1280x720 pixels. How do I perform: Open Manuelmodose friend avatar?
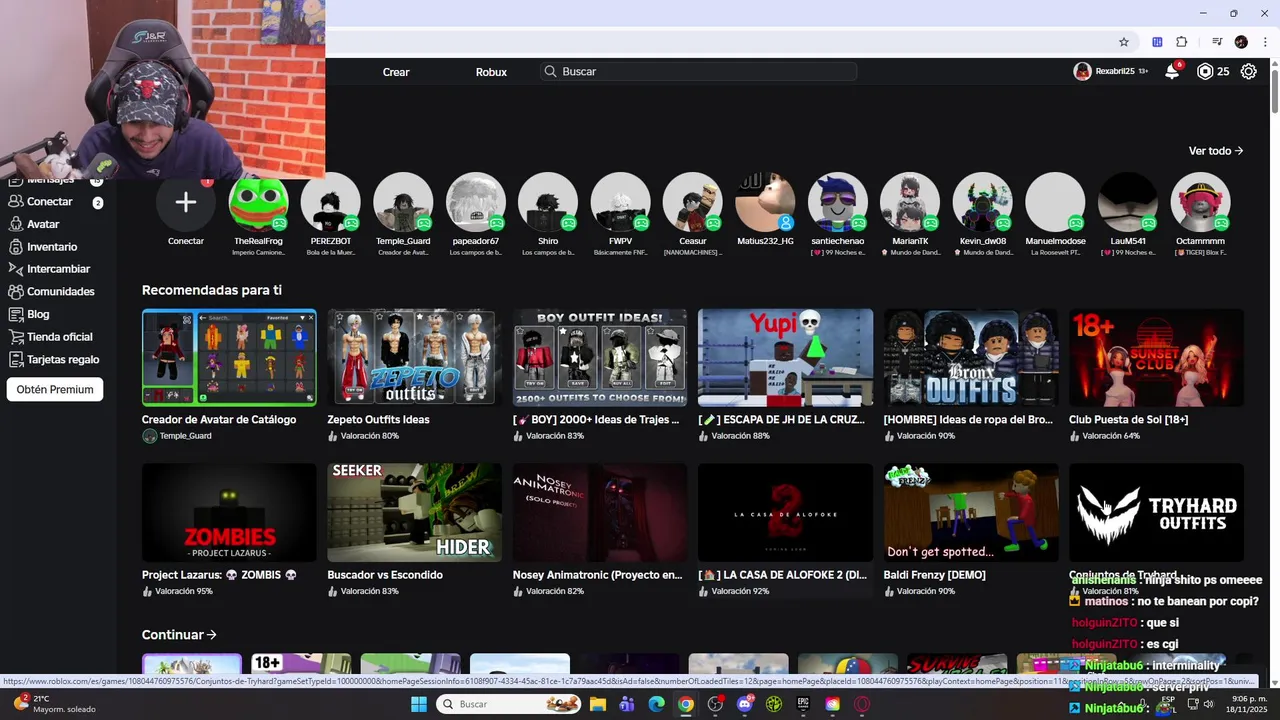[1055, 202]
